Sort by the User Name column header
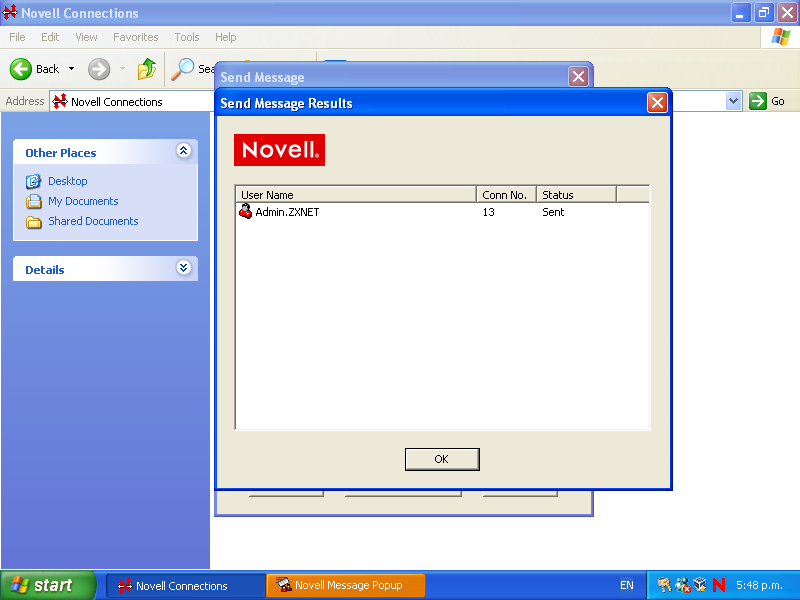The height and width of the screenshot is (600, 800). coord(356,195)
